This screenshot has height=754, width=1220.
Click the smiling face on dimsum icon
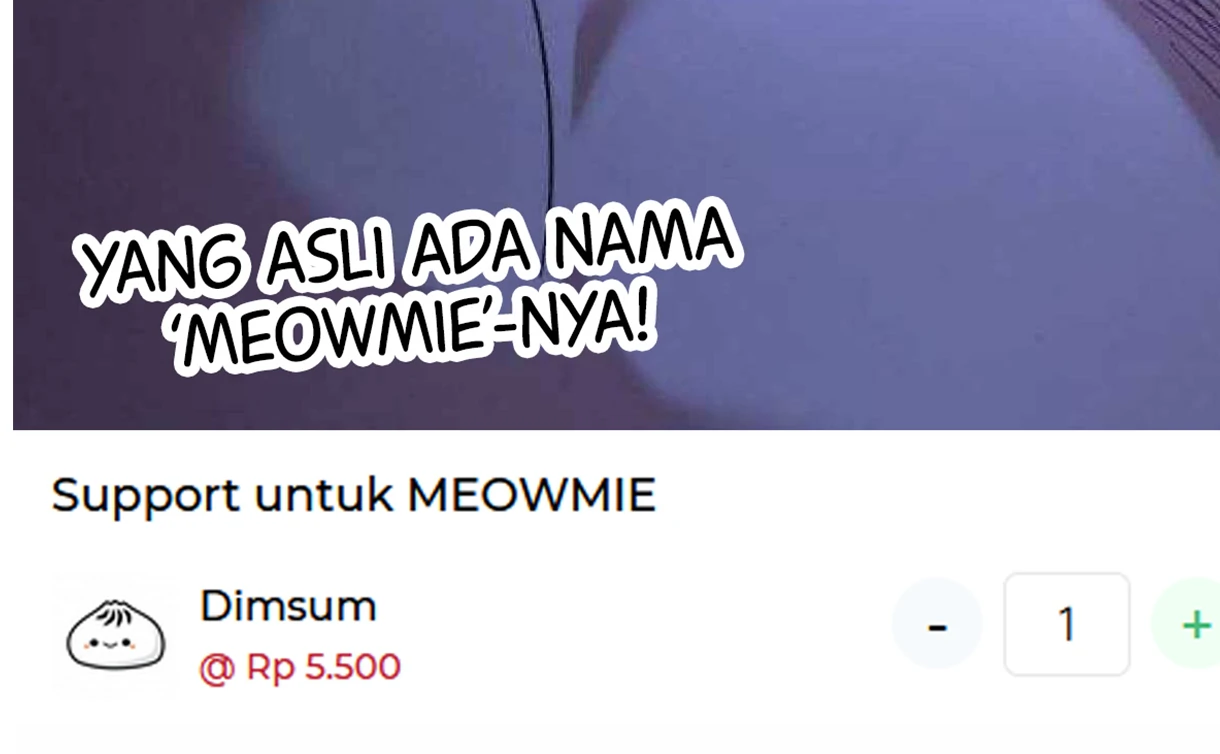click(114, 645)
